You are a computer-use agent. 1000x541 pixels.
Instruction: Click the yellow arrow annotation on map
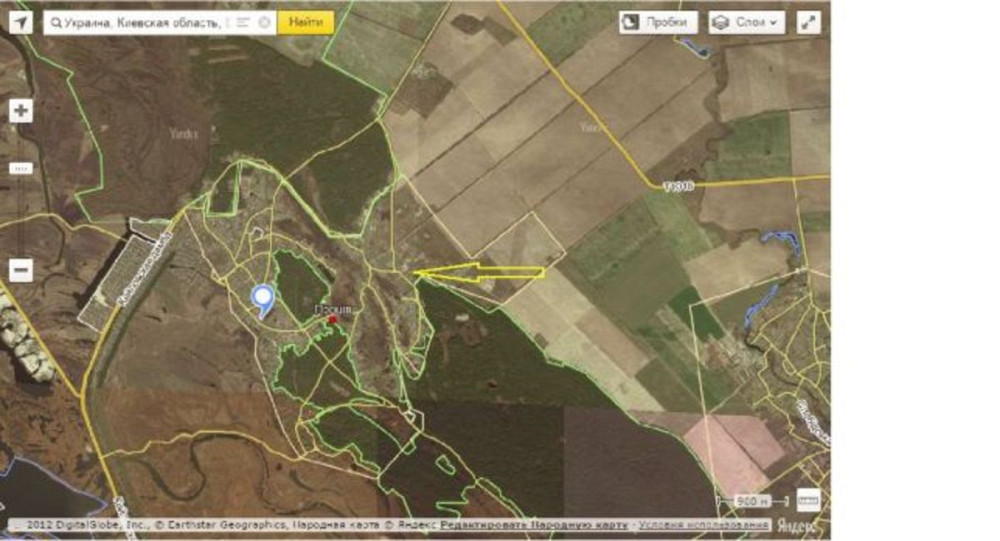pyautogui.click(x=478, y=271)
